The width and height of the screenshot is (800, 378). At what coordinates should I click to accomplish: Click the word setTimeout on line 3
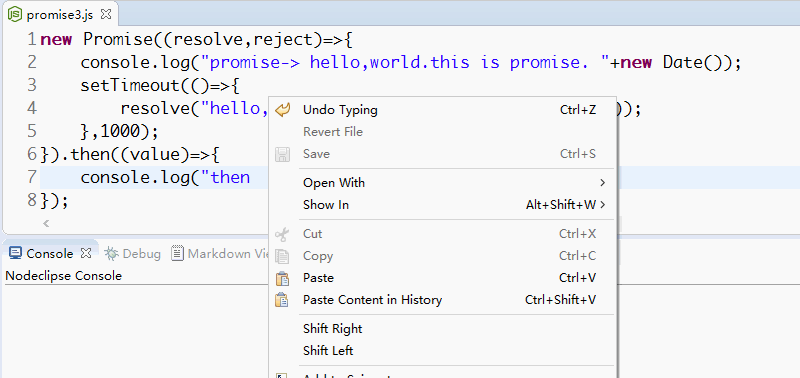point(130,85)
